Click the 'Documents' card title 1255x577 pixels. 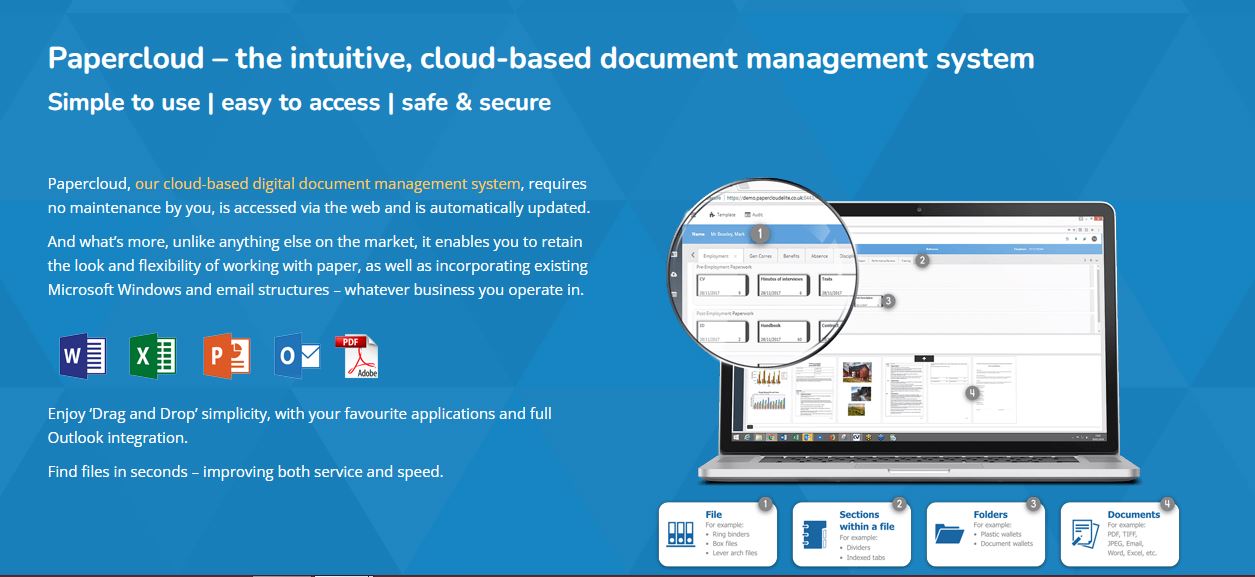(x=1133, y=515)
